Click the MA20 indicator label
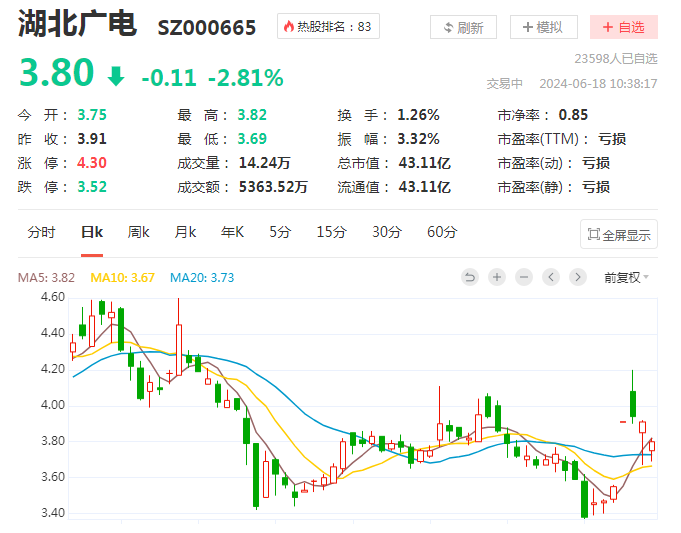Screen dimensions: 681x533 pyautogui.click(x=202, y=277)
